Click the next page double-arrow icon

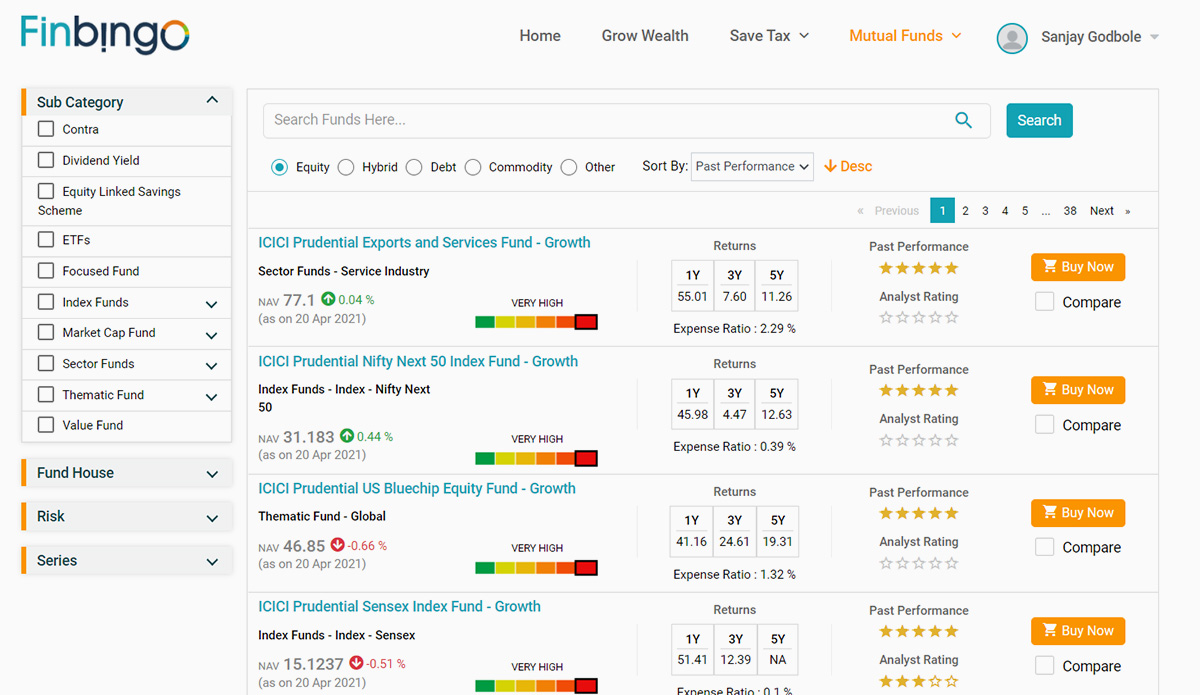(x=1128, y=211)
